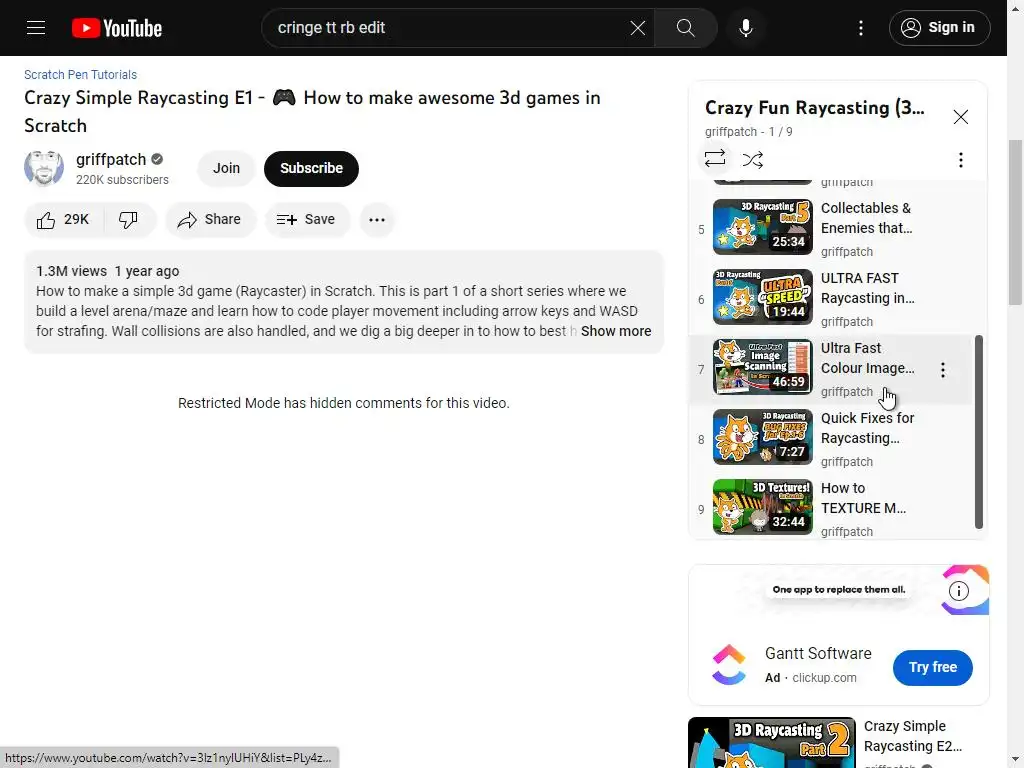Select How to TEXTURE M... video title
This screenshot has width=1024, height=768.
[x=863, y=498]
